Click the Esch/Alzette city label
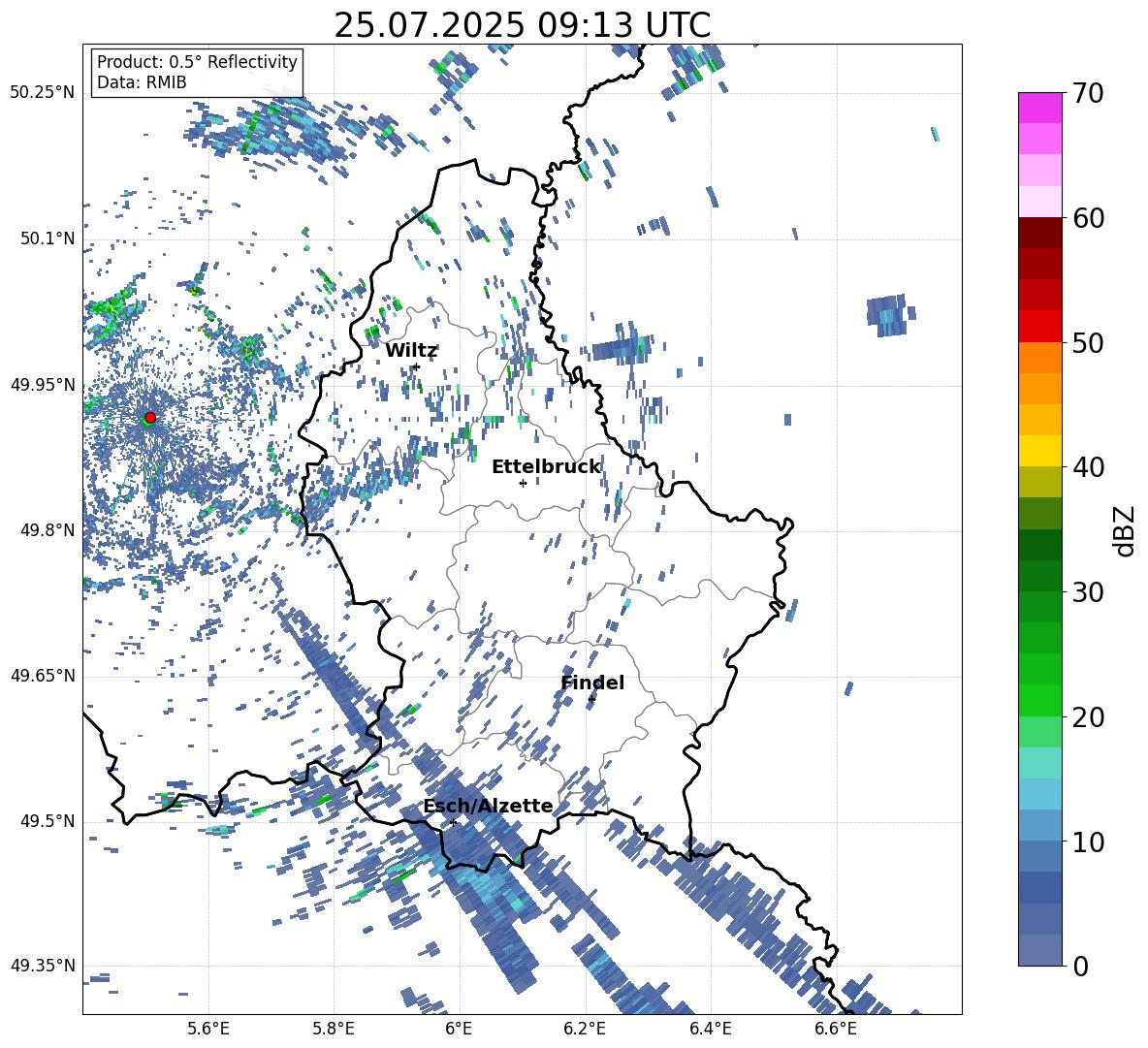The image size is (1148, 1048). point(489,807)
